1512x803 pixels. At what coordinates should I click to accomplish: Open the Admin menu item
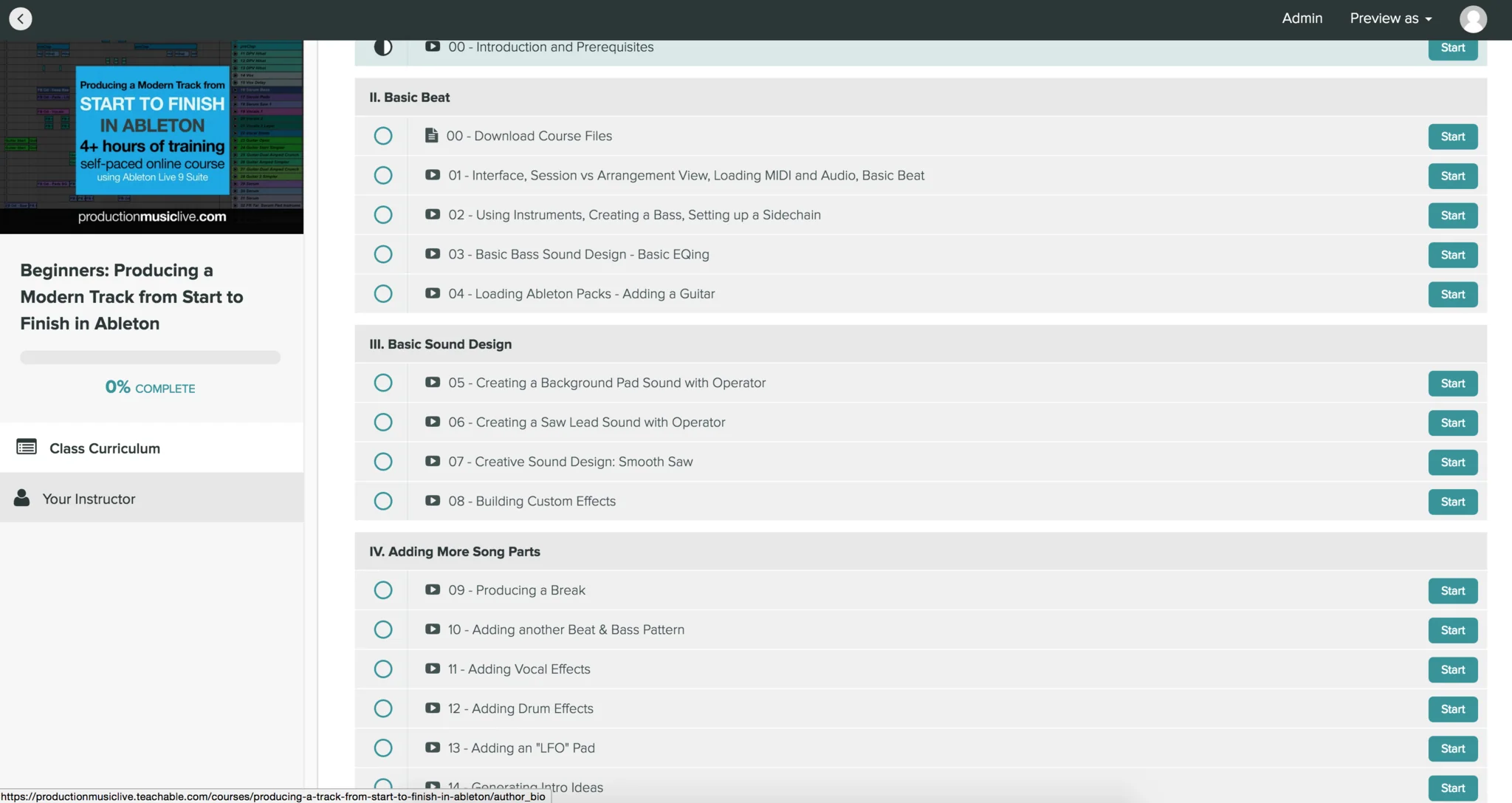click(x=1302, y=18)
